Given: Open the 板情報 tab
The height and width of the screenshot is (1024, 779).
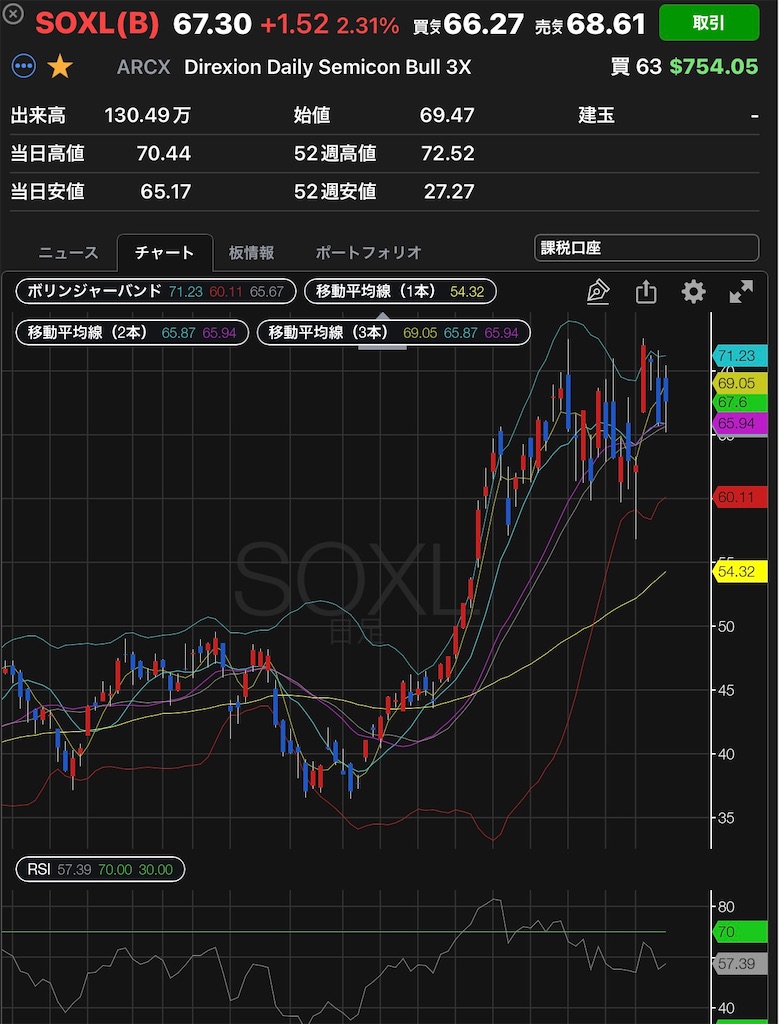Looking at the screenshot, I should [251, 253].
